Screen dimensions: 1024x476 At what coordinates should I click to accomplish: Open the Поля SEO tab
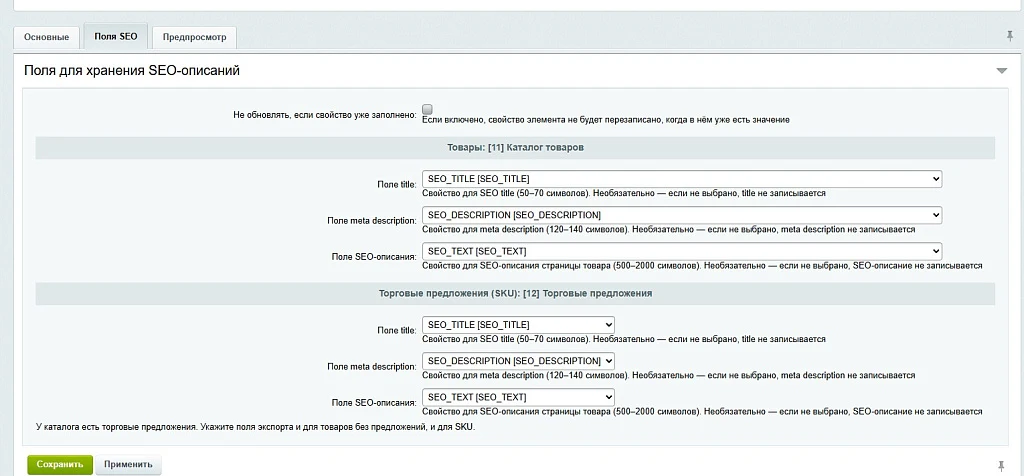coord(116,37)
